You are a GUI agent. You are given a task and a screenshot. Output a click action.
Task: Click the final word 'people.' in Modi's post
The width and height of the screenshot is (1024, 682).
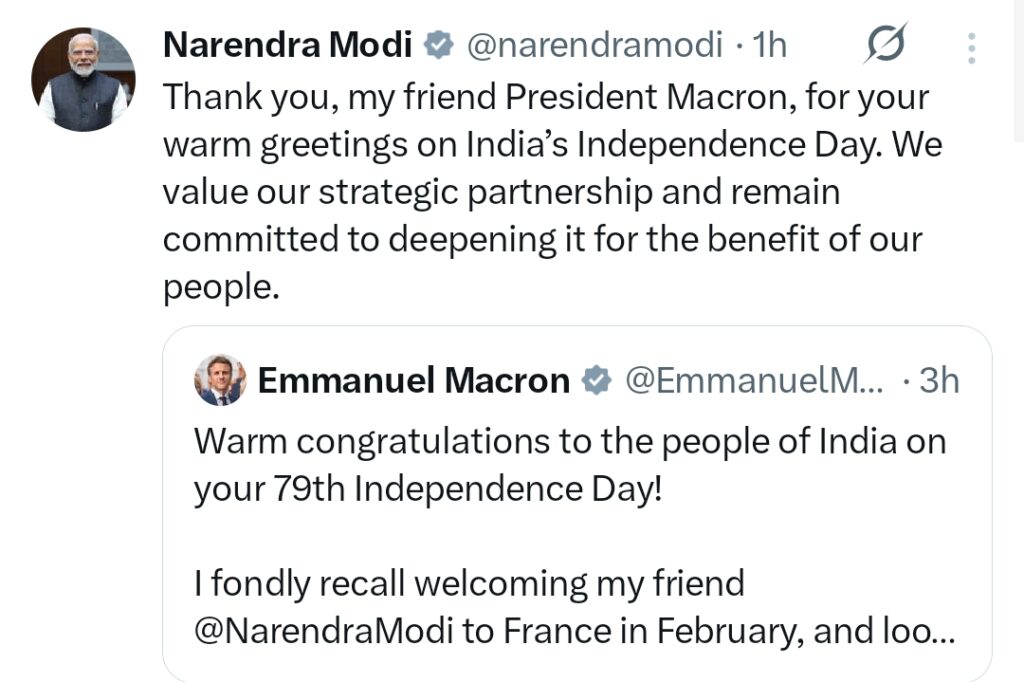(218, 287)
